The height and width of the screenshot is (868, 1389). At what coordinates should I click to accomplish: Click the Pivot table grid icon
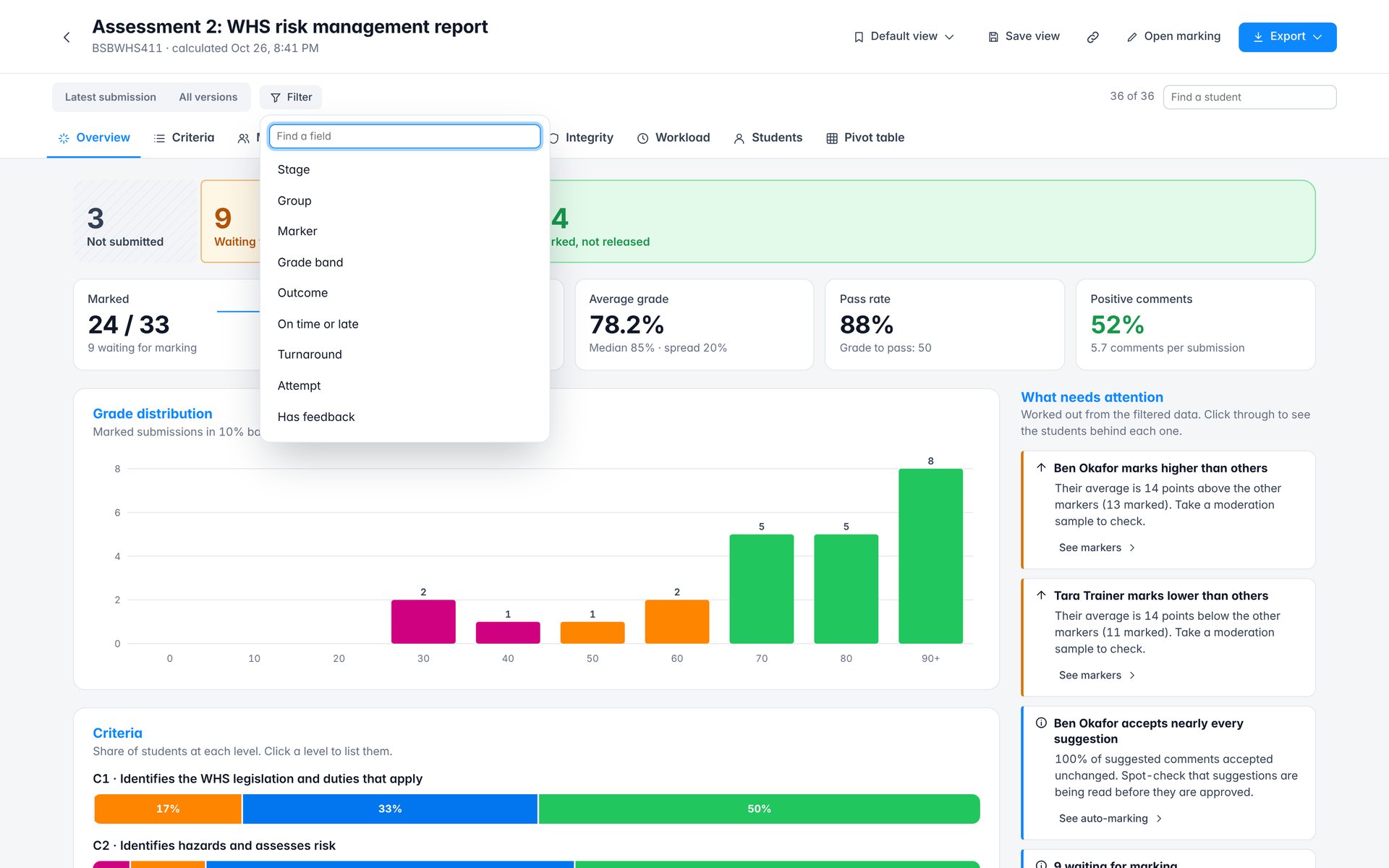click(x=832, y=138)
